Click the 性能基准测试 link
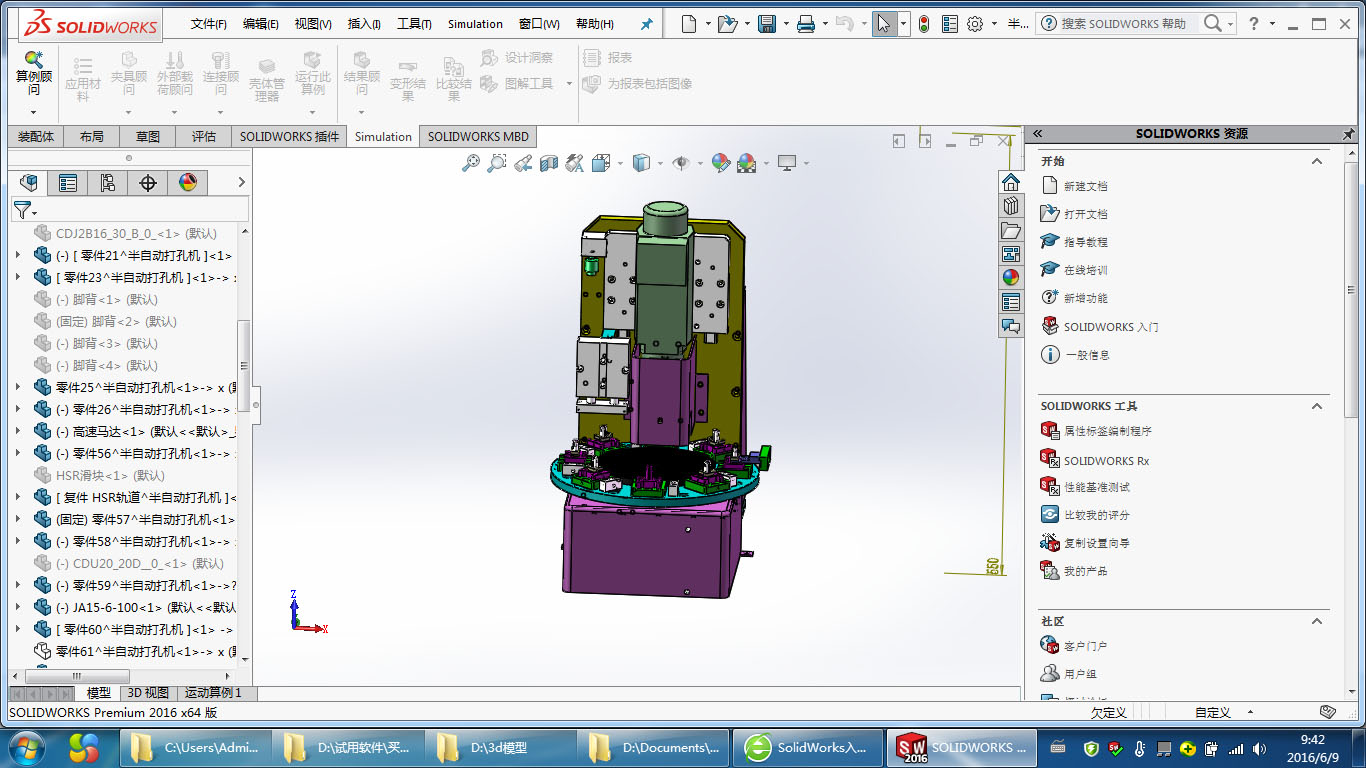 coord(1096,487)
